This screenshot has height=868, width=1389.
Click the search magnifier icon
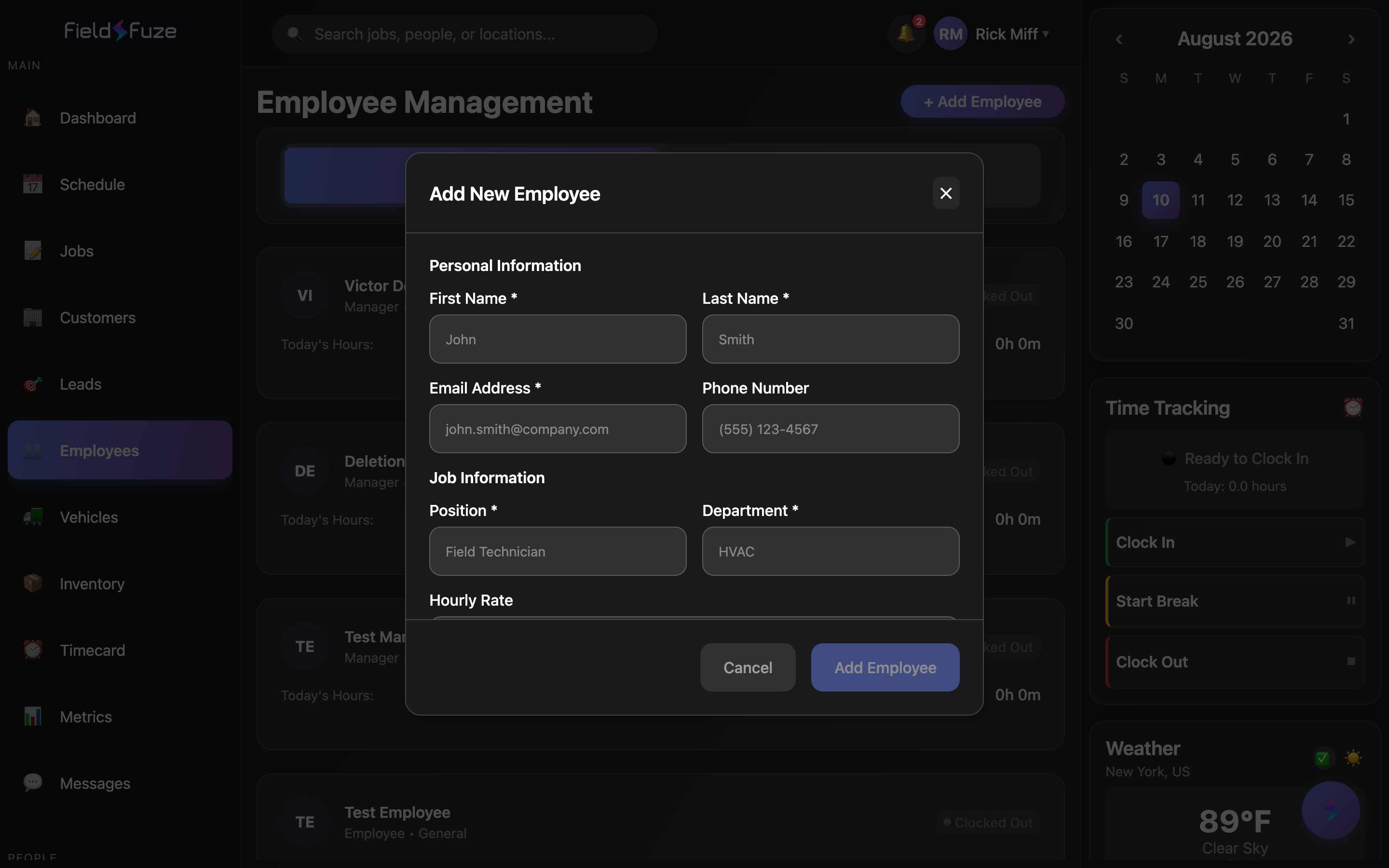295,34
